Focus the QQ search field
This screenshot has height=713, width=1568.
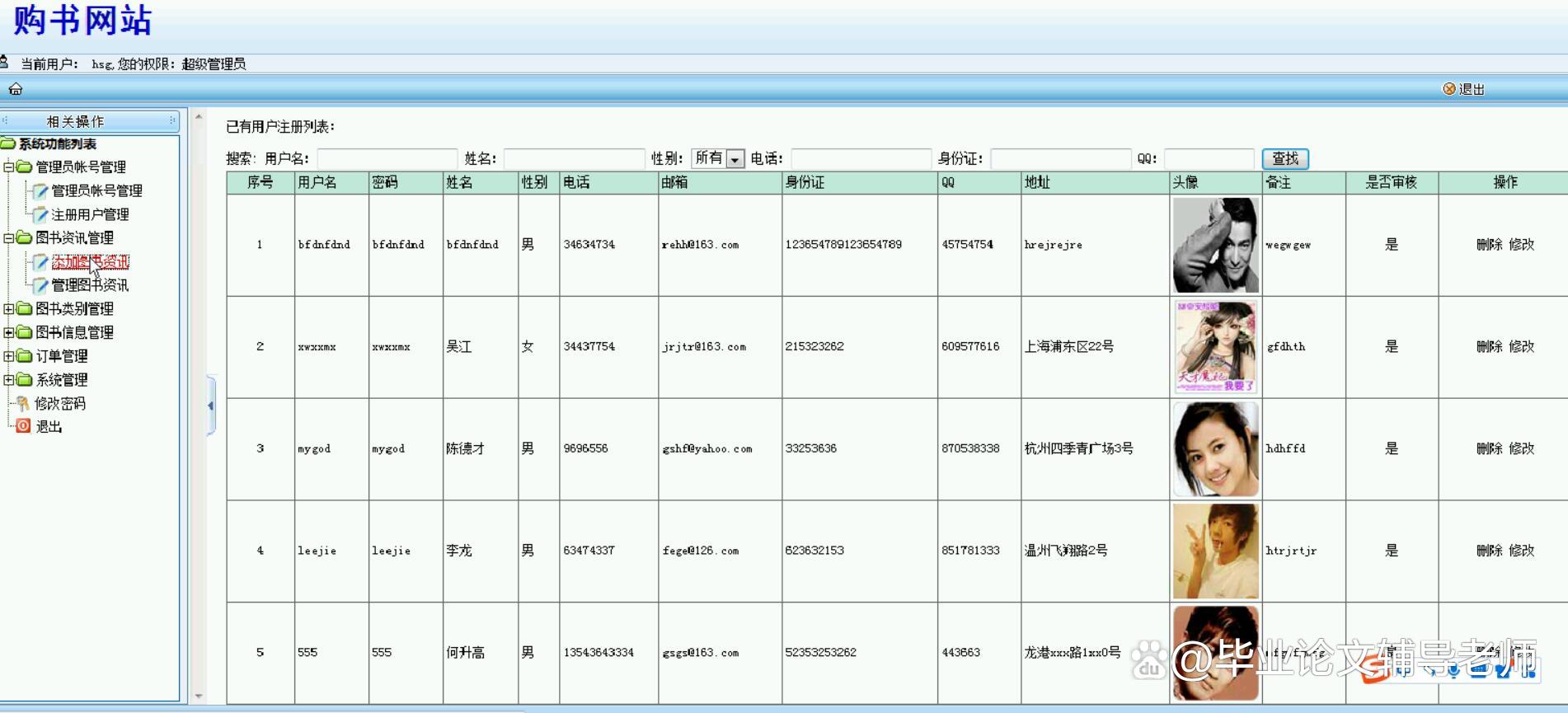1209,159
